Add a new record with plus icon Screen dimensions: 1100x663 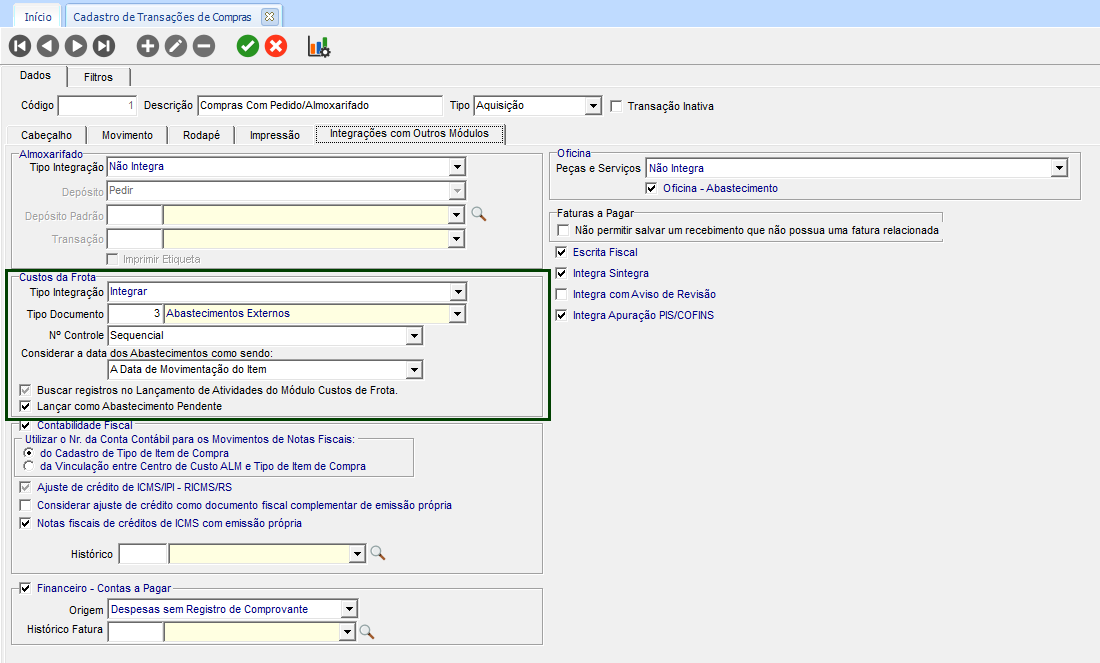147,46
